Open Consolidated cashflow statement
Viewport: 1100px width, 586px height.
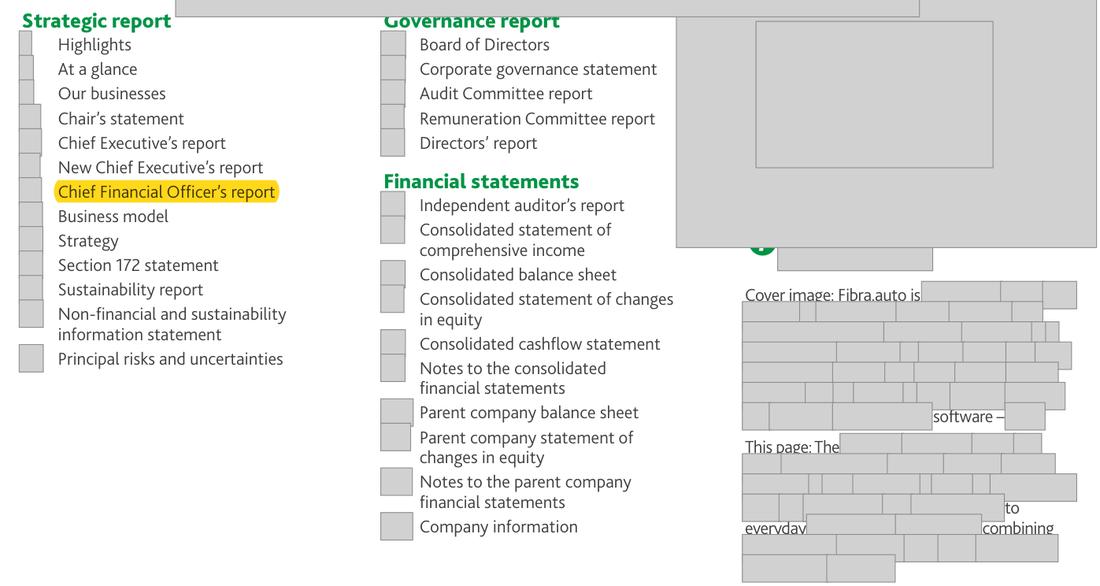pos(540,345)
